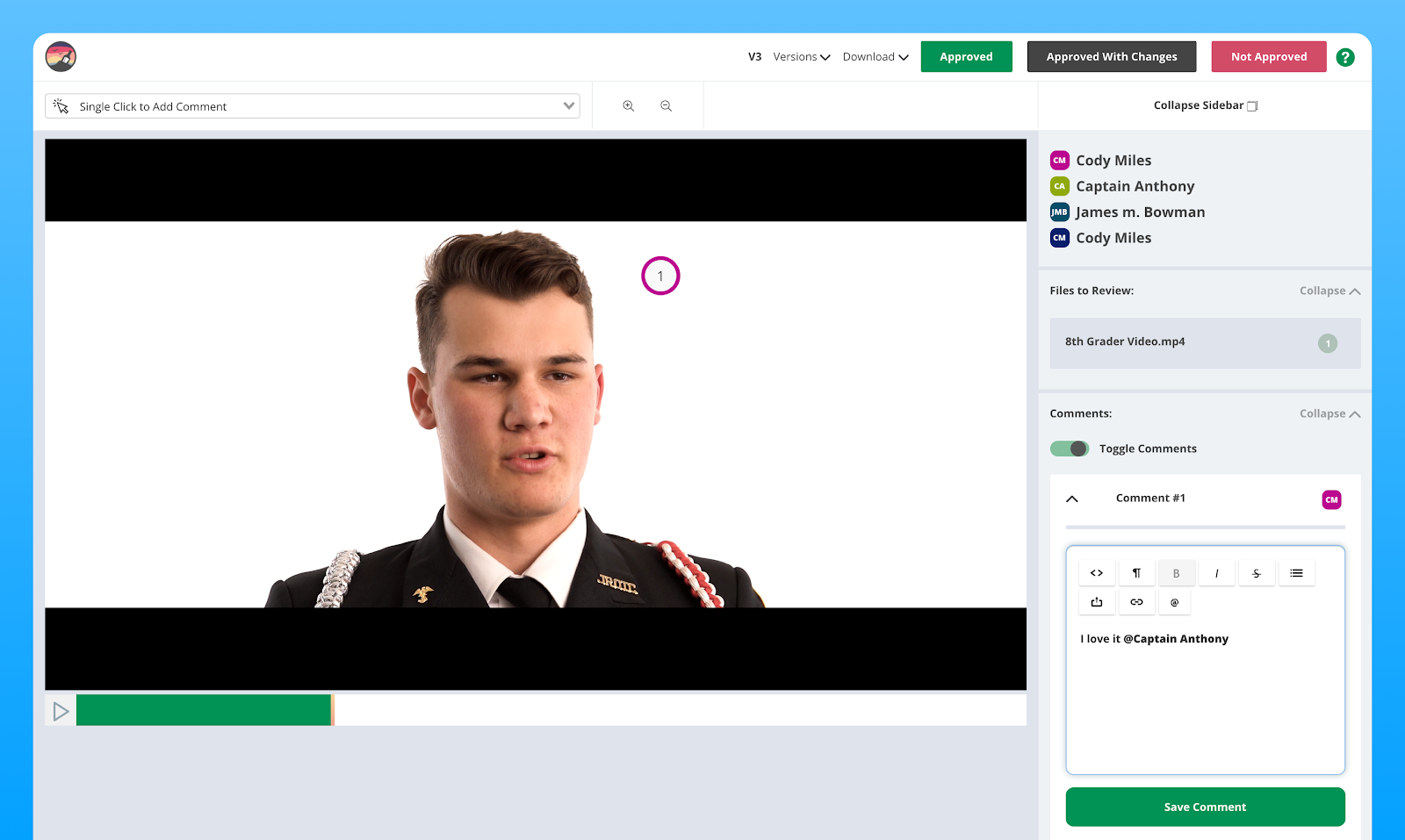
Task: Click the green Approved button
Action: pyautogui.click(x=966, y=57)
